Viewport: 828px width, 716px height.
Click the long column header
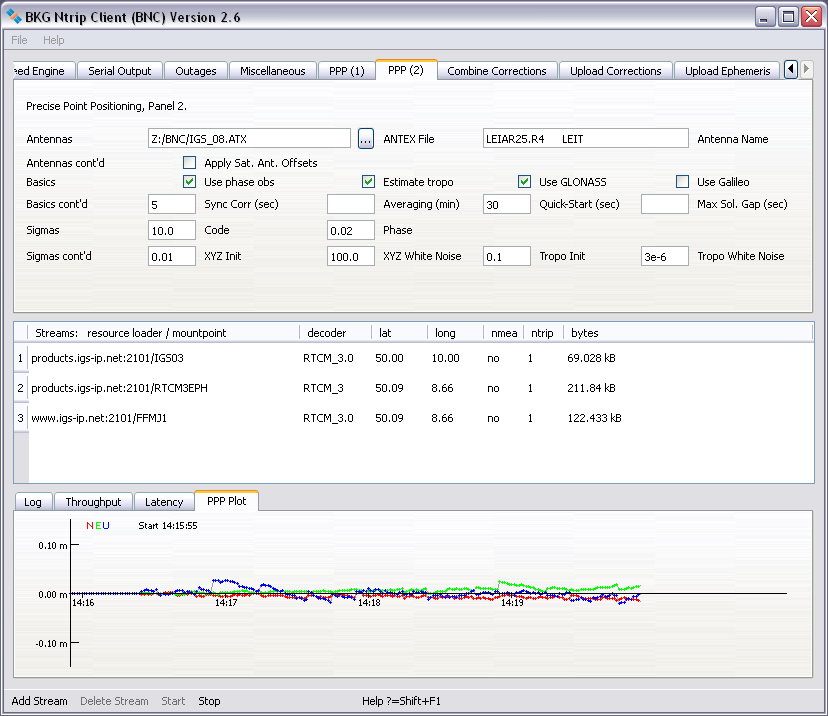coord(455,333)
